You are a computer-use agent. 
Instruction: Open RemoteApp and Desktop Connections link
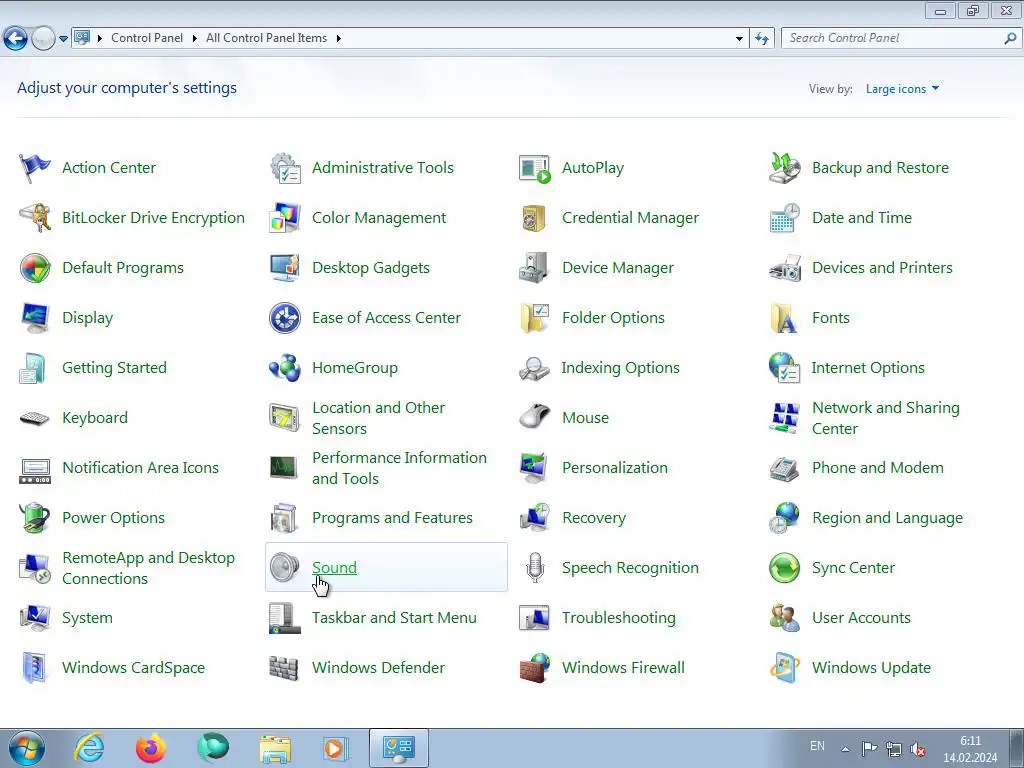148,568
